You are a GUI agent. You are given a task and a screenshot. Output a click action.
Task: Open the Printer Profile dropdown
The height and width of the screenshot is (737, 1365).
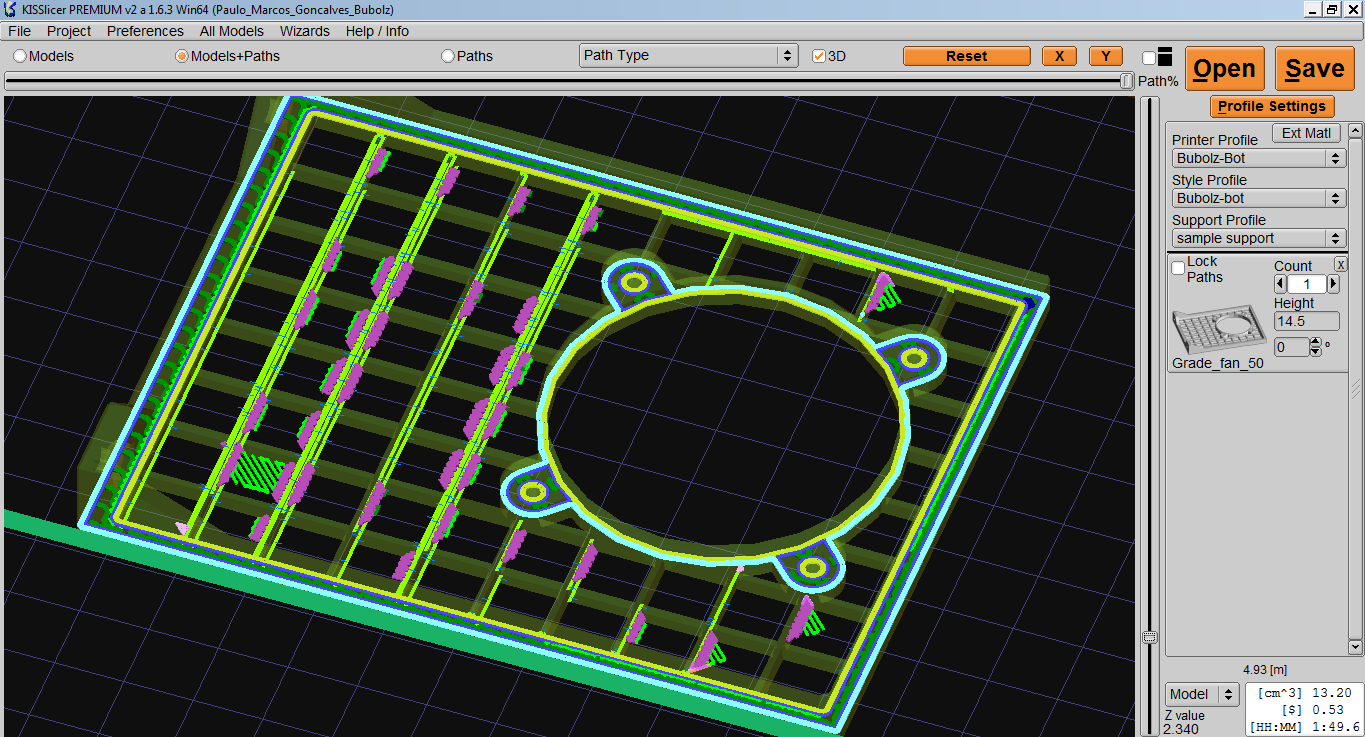pyautogui.click(x=1259, y=158)
